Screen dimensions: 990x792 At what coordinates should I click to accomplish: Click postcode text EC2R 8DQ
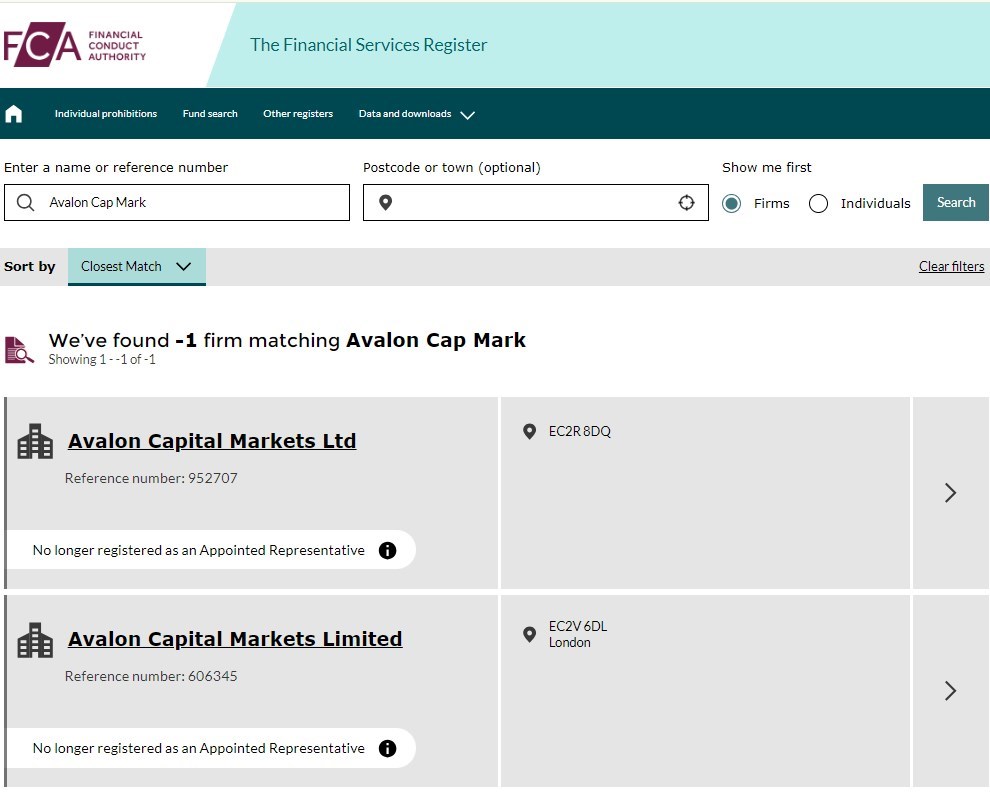pos(580,431)
